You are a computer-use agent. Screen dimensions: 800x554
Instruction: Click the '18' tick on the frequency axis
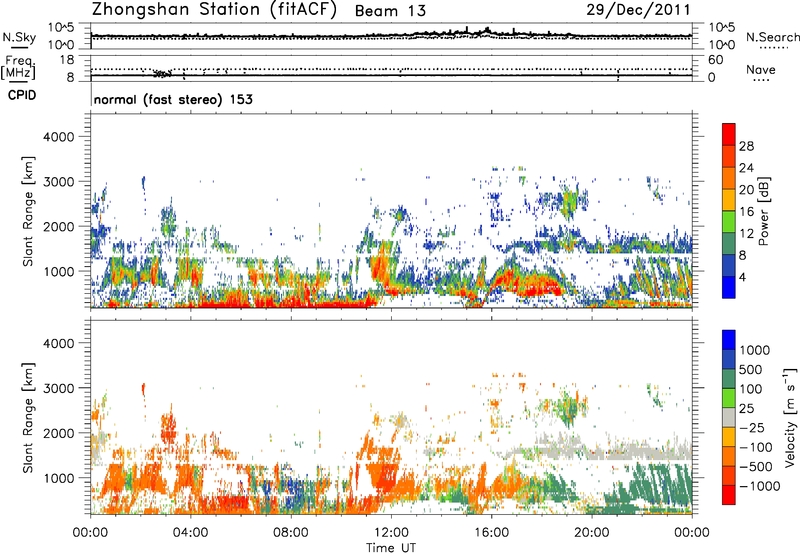coord(67,60)
